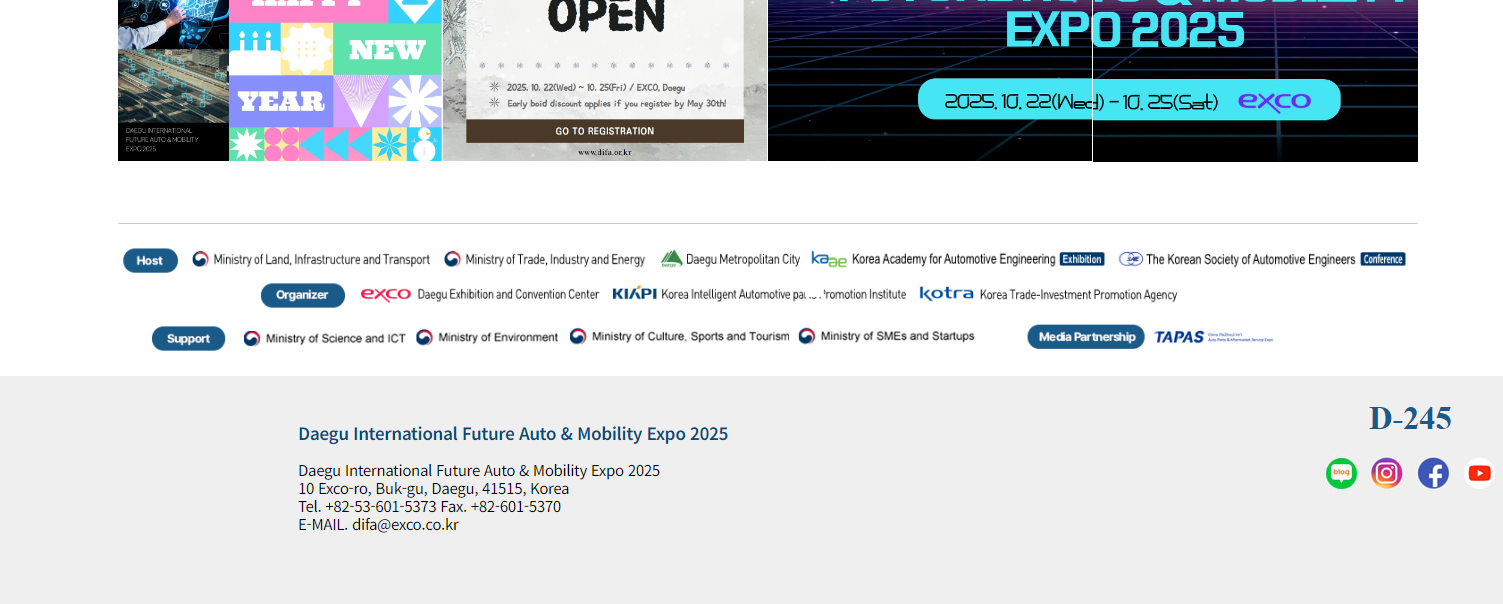Click Ministry of Culture, Sports and Tourism

point(691,336)
